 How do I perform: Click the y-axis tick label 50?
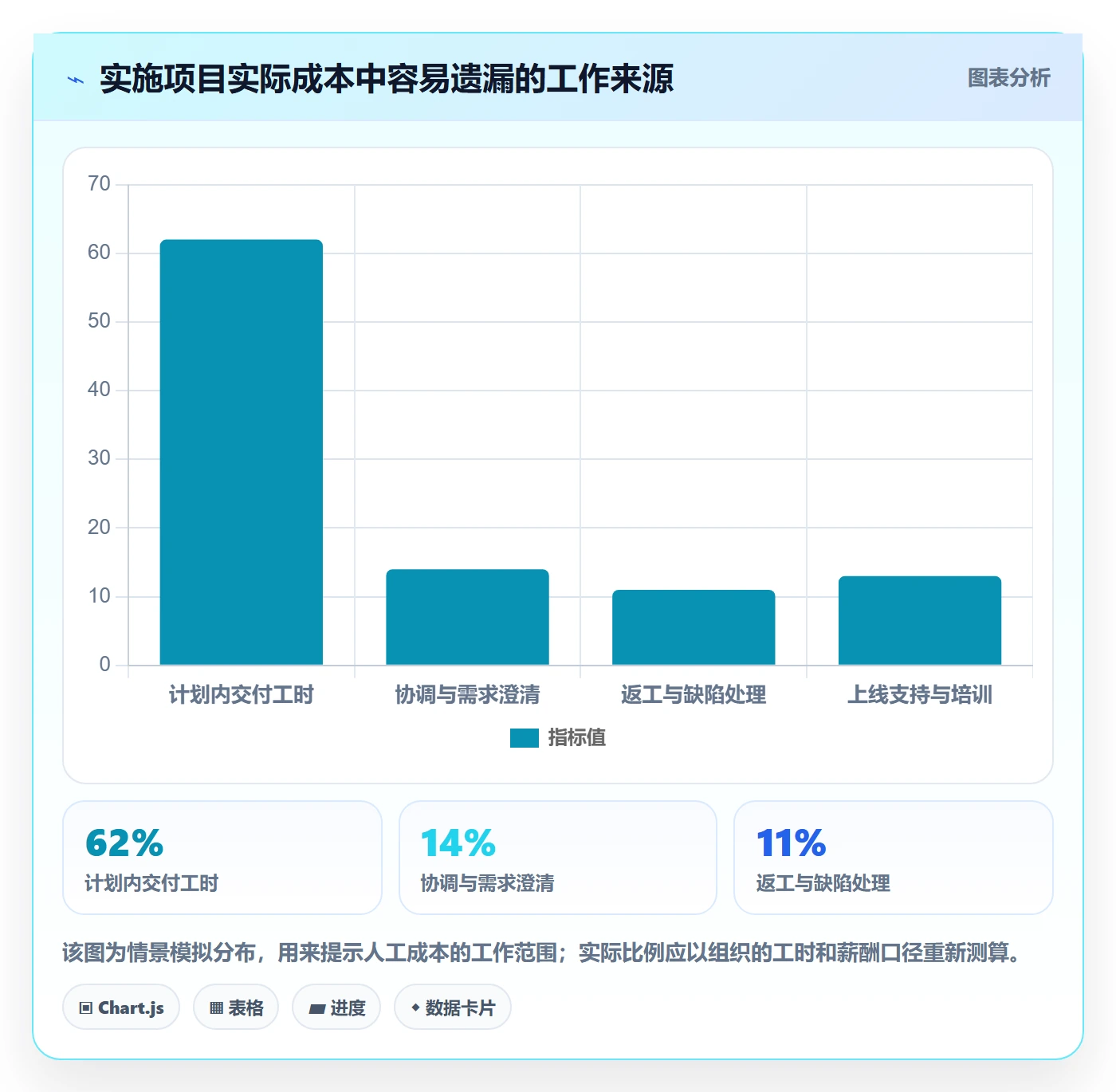click(100, 321)
